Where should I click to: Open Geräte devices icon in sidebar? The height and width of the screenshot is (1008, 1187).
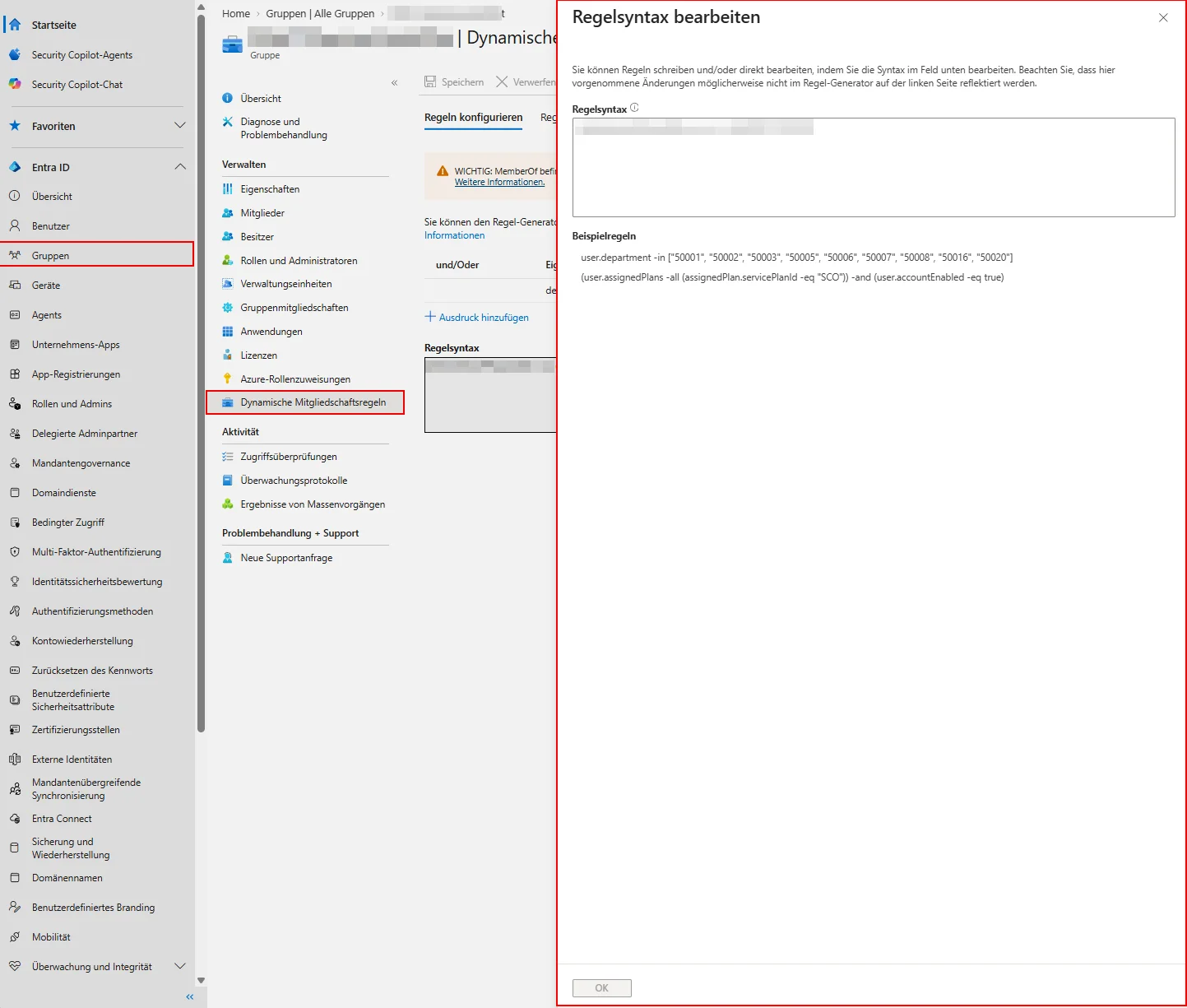point(15,285)
